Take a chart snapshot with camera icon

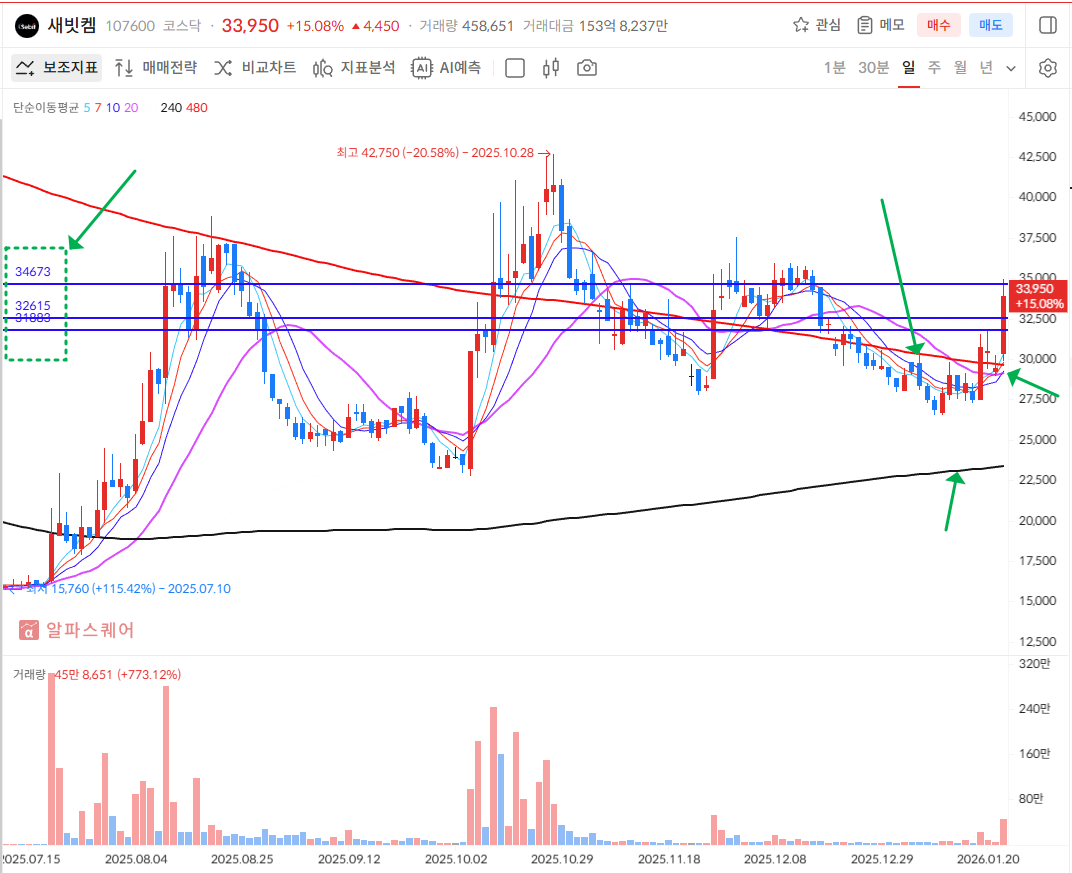click(587, 68)
